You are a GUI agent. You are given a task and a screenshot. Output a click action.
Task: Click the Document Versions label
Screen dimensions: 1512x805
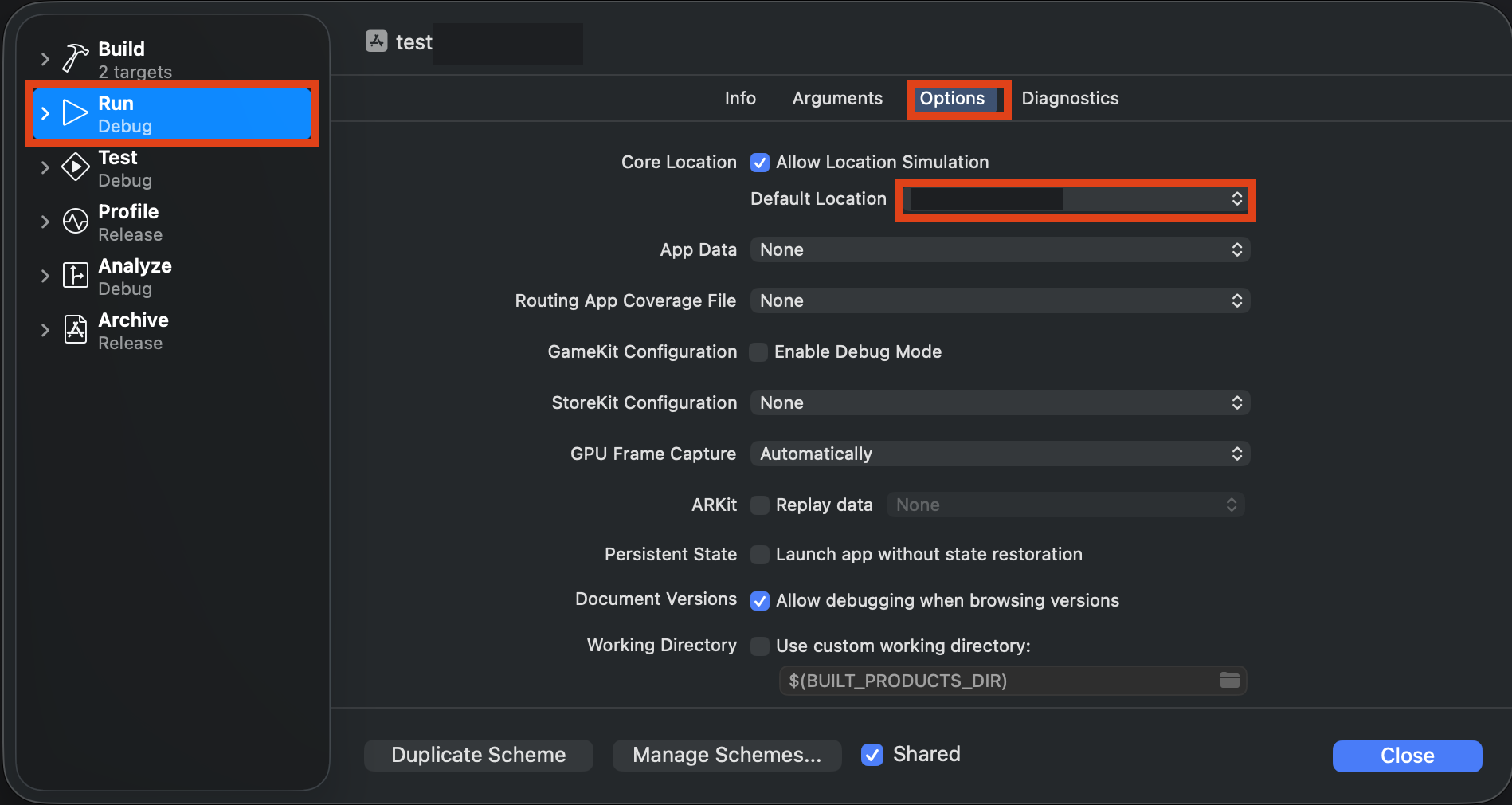(x=656, y=599)
